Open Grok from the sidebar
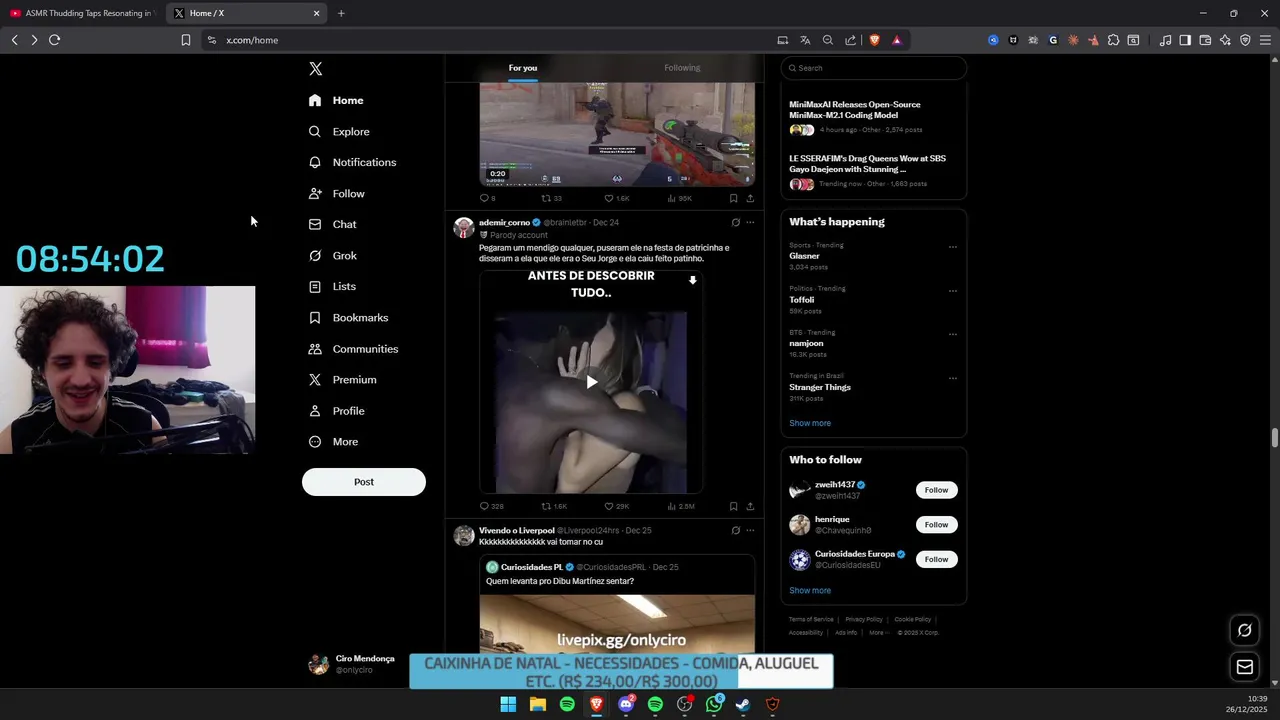 coord(332,255)
